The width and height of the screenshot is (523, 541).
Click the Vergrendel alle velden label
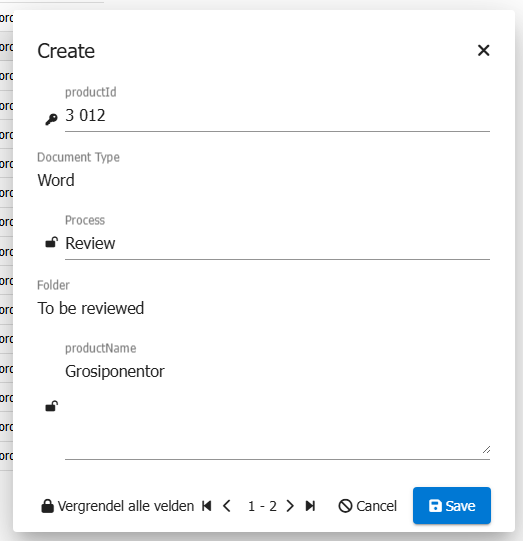(x=126, y=506)
